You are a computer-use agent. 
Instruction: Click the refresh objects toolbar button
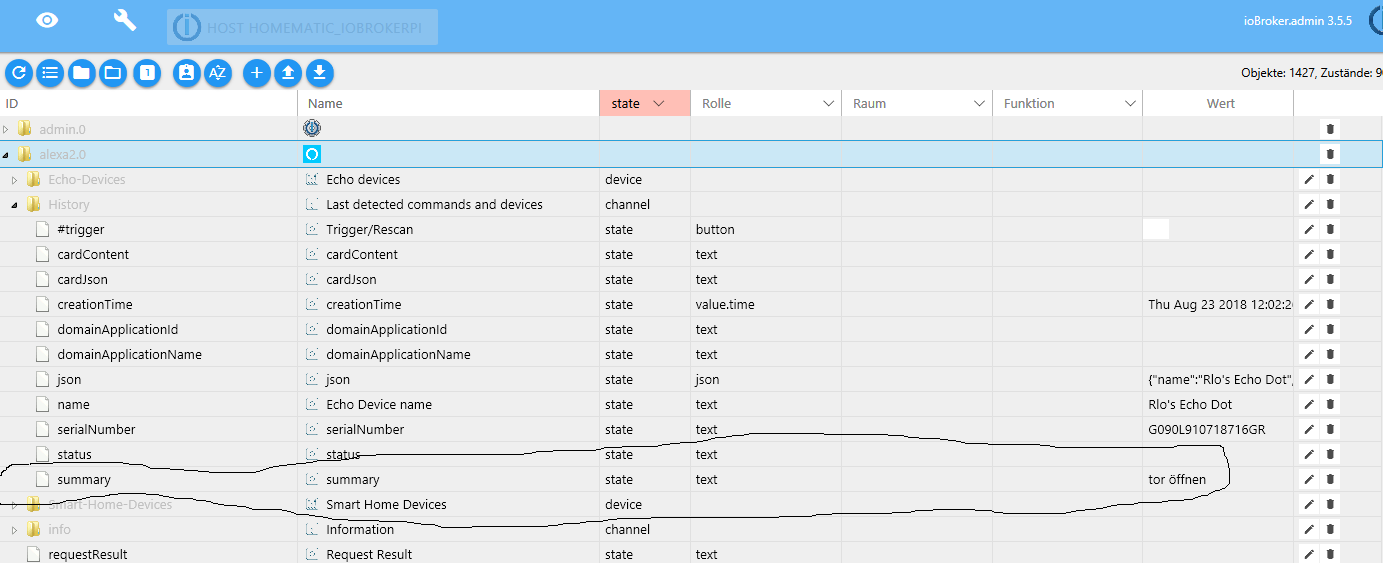19,73
